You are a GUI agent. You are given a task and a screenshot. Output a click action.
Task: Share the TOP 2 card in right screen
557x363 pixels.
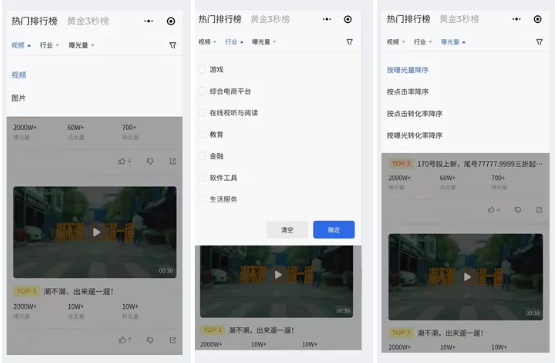[x=539, y=210]
